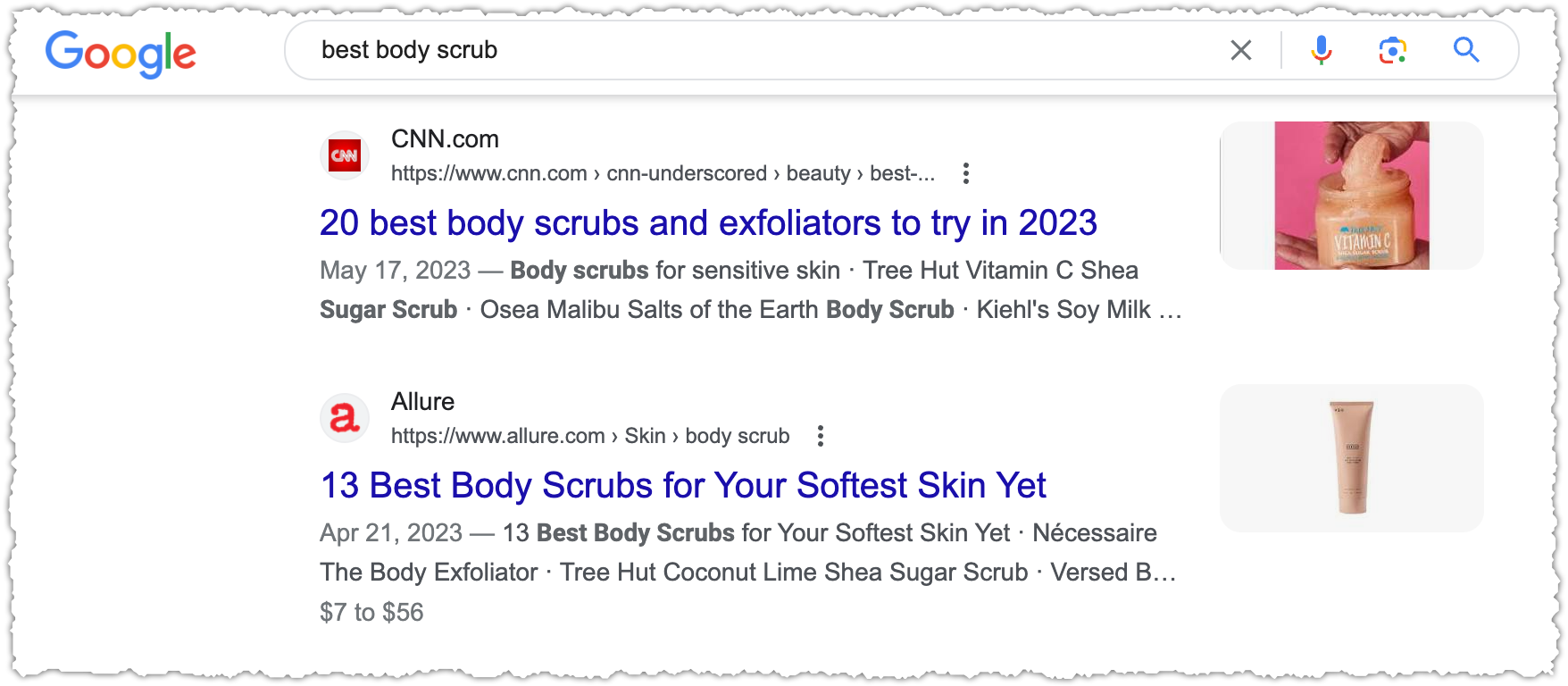
Task: Open '13 Best Body Scrubs' Allure link
Action: (x=683, y=485)
